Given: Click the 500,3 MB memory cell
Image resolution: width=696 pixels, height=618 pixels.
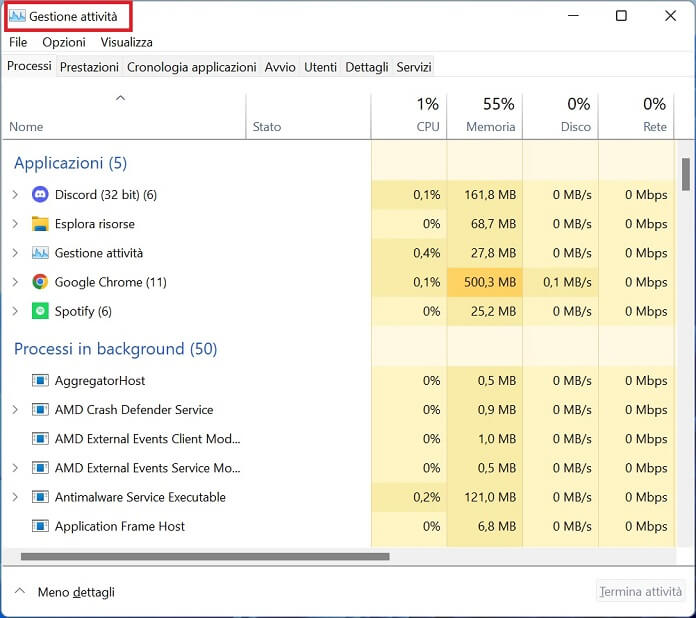Looking at the screenshot, I should (x=485, y=282).
